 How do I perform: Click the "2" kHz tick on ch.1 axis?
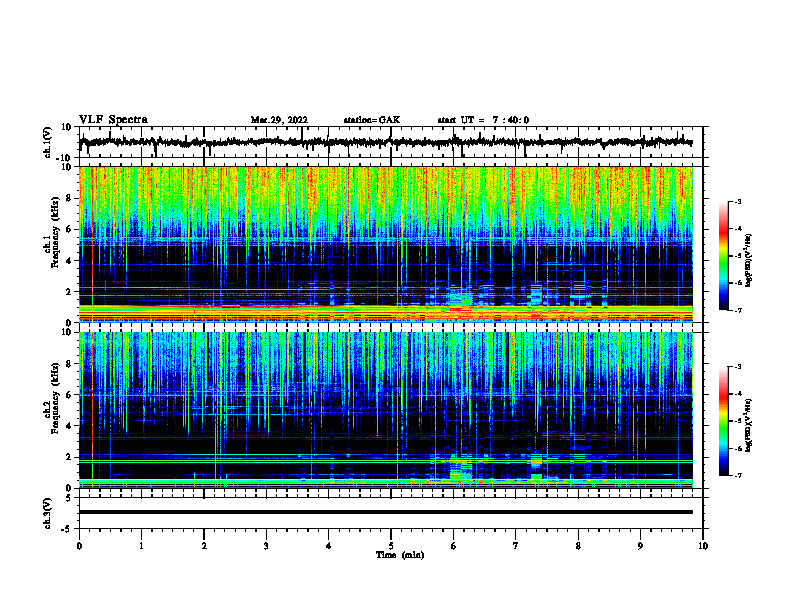70,291
